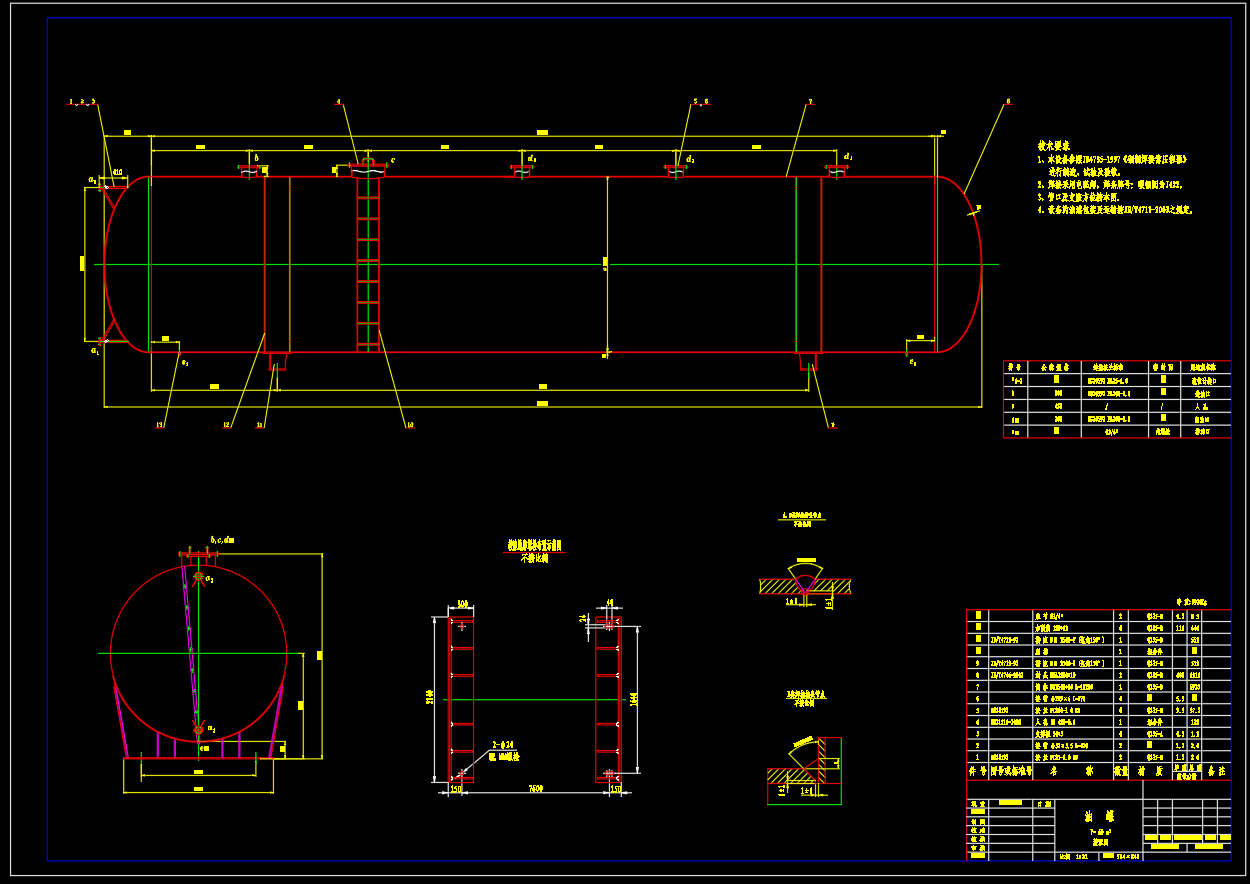The width and height of the screenshot is (1250, 884).
Task: Select part callout number 7 leader label
Action: point(809,102)
